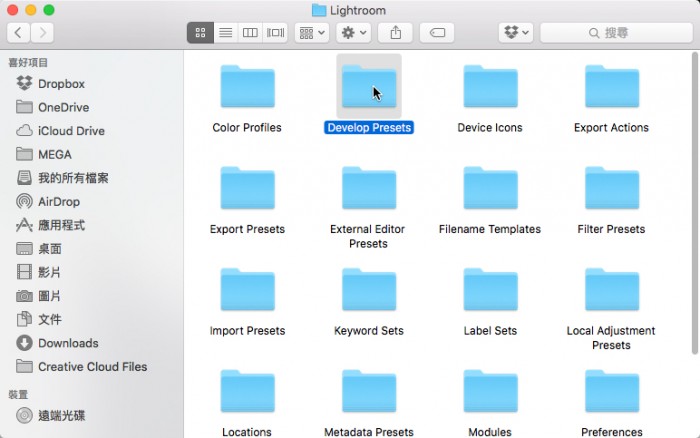Select the Color Profiles folder icon
Screen dimensions: 700x438
pyautogui.click(x=247, y=88)
